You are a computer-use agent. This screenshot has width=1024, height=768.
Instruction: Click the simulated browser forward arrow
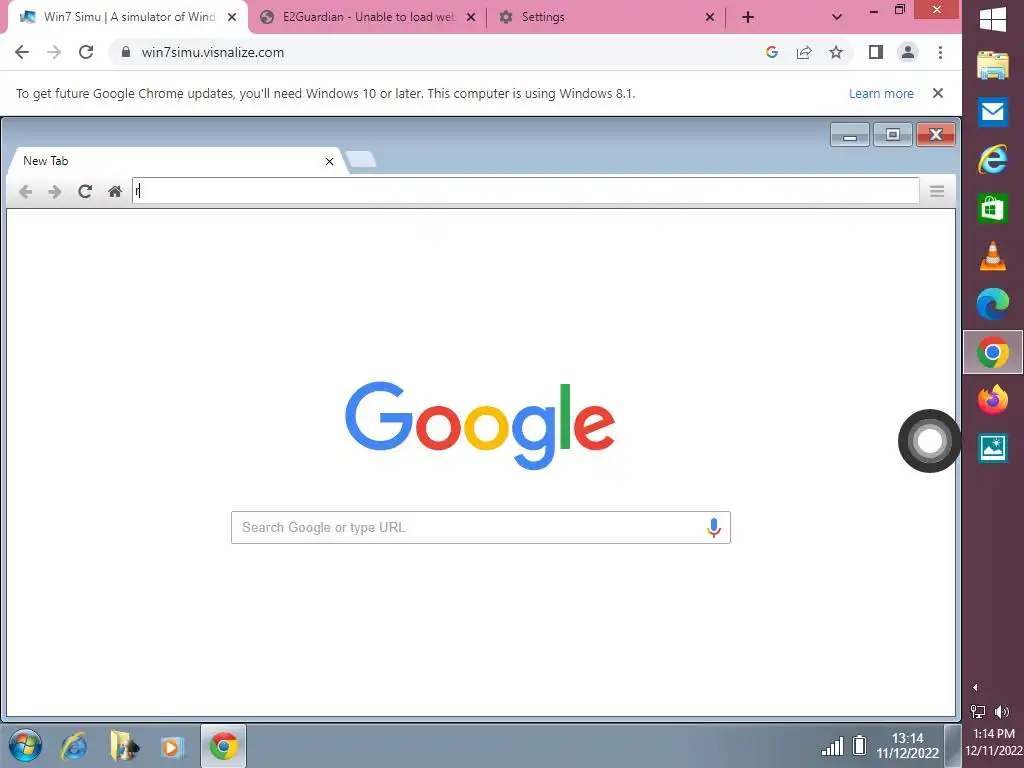[55, 191]
